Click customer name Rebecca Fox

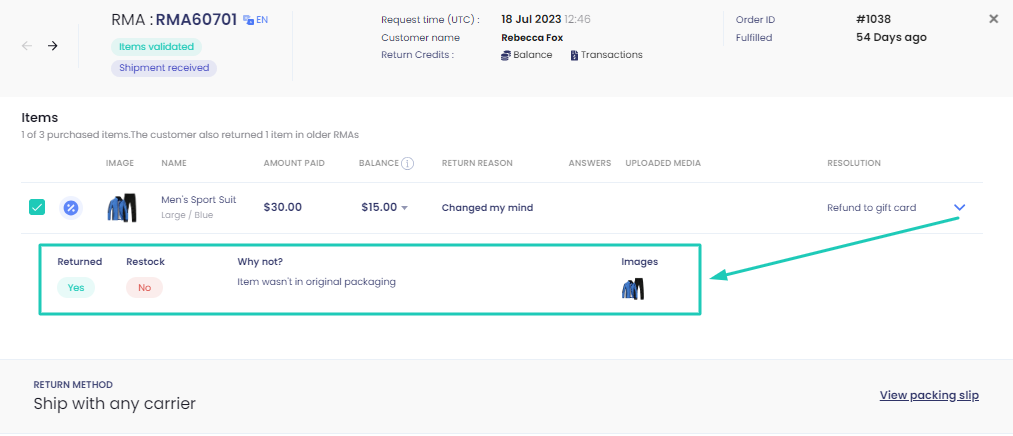coord(532,37)
